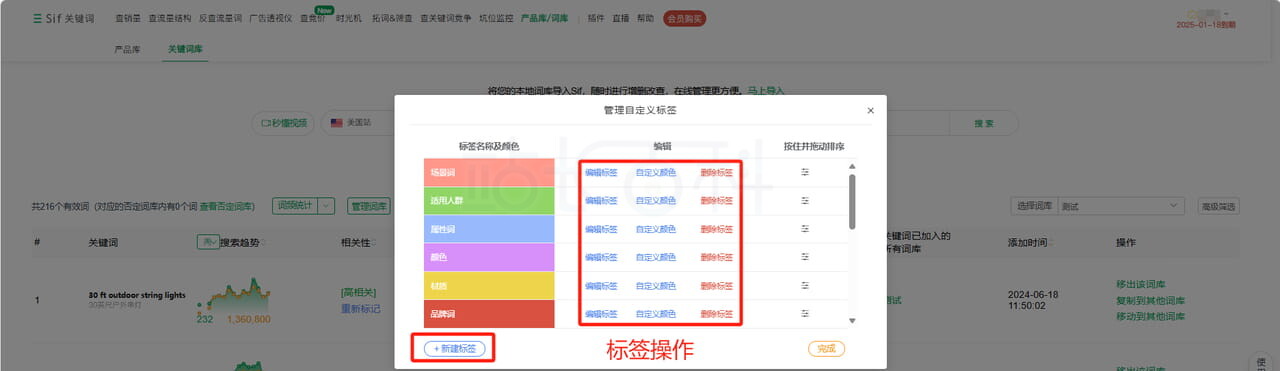Open 自定义颜色 for 场景词 tag
This screenshot has height=371, width=1280.
click(x=656, y=172)
